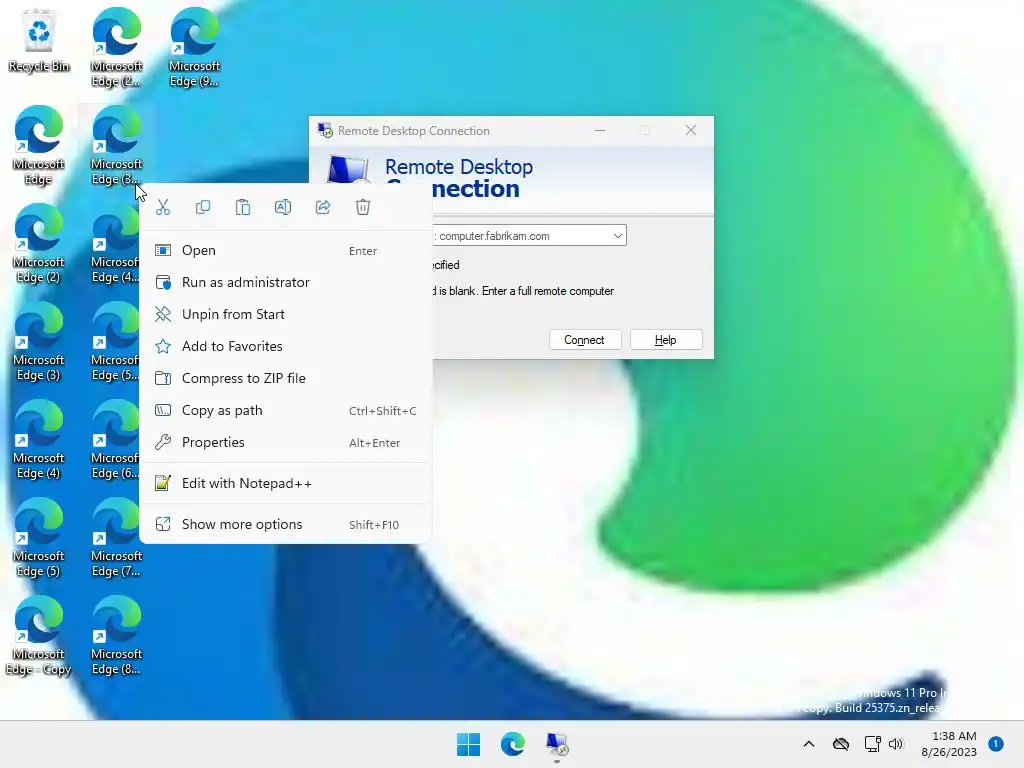Click the volume speaker tray icon
Image resolution: width=1024 pixels, height=768 pixels.
tap(896, 744)
